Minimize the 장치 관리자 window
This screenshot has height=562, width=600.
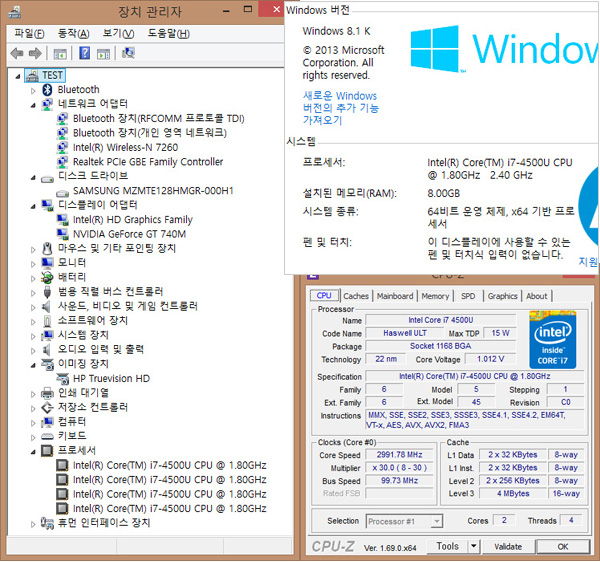tap(226, 11)
